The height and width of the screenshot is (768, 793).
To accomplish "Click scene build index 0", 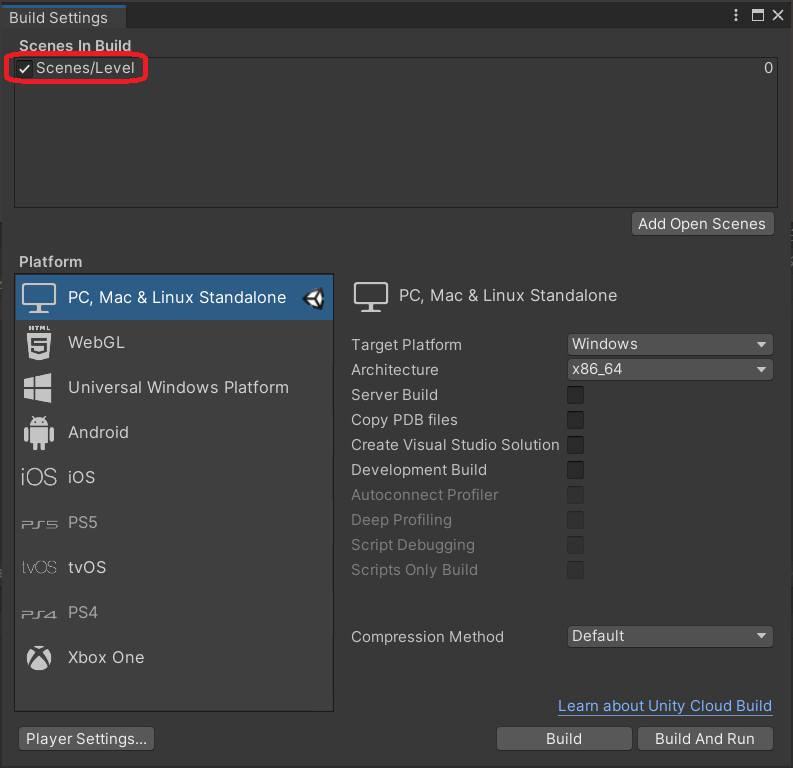I will point(768,68).
